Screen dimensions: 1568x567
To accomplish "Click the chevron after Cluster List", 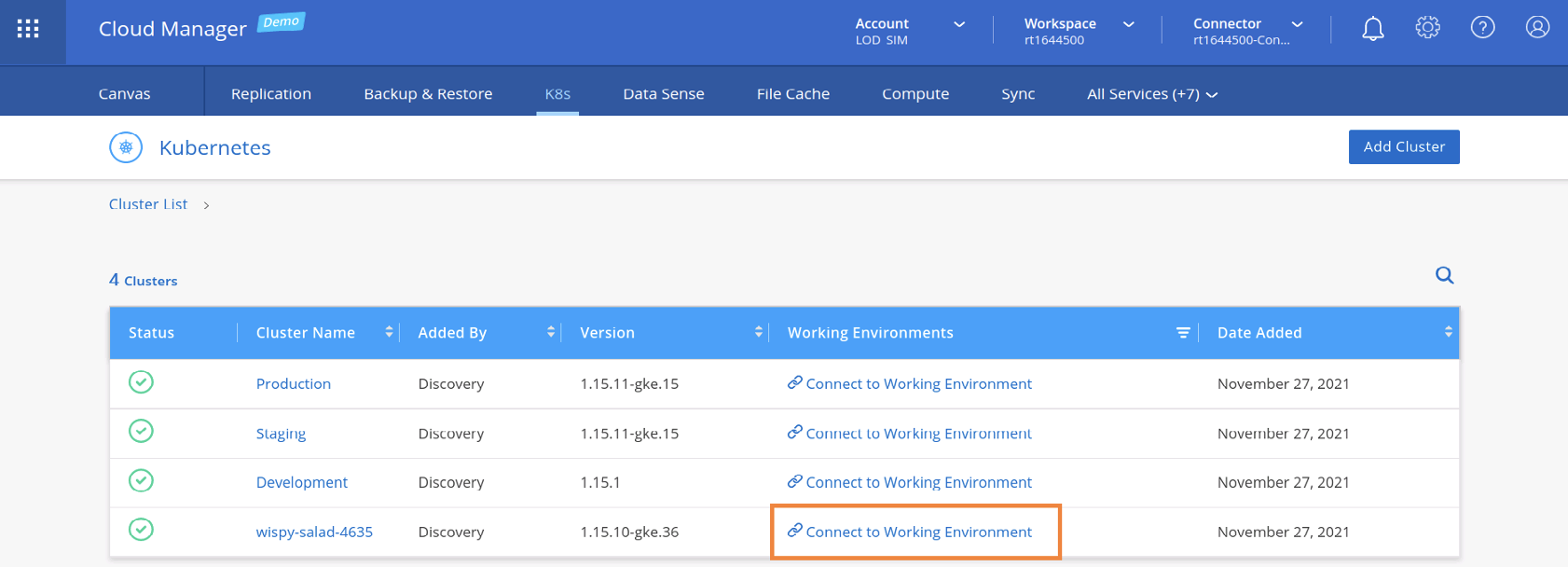I will coord(206,205).
